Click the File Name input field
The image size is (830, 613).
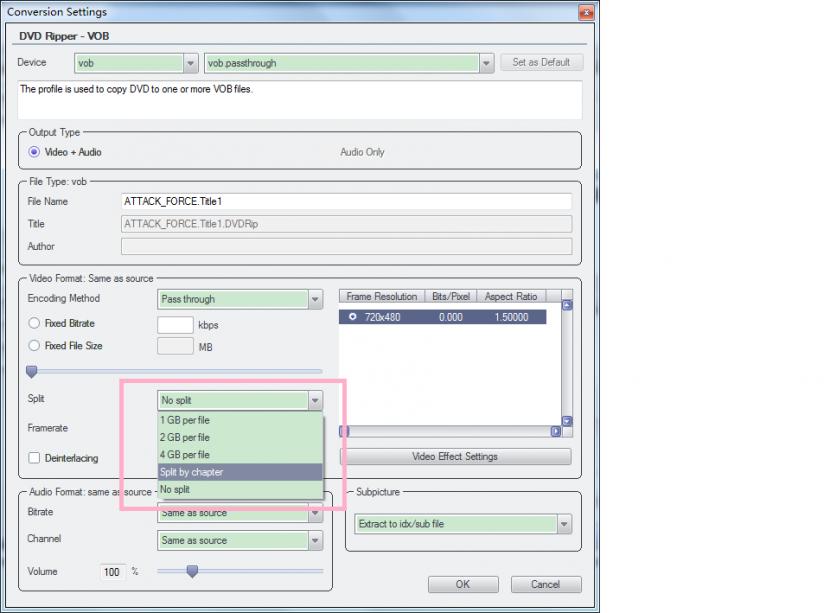click(x=345, y=201)
